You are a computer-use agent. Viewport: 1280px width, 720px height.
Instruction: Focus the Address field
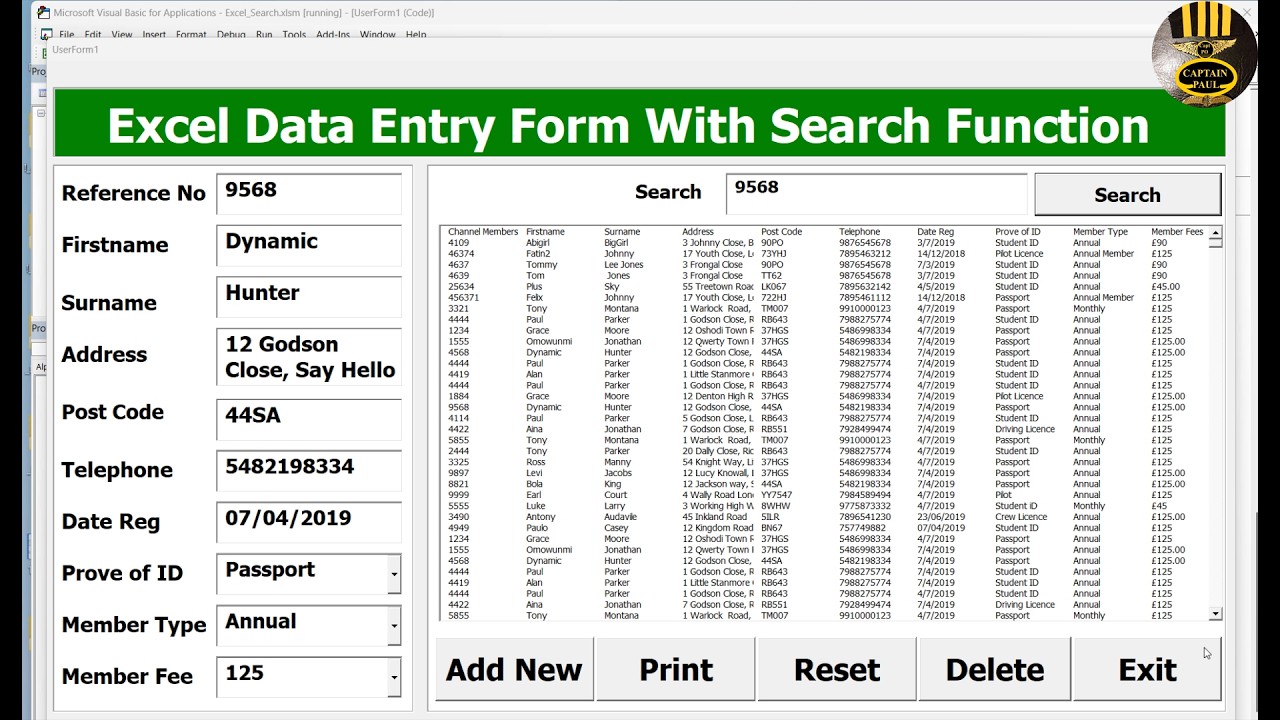309,357
